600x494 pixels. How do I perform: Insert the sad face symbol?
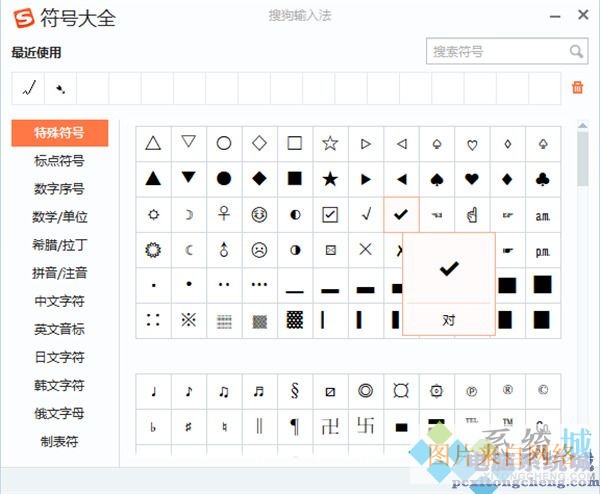(x=259, y=250)
